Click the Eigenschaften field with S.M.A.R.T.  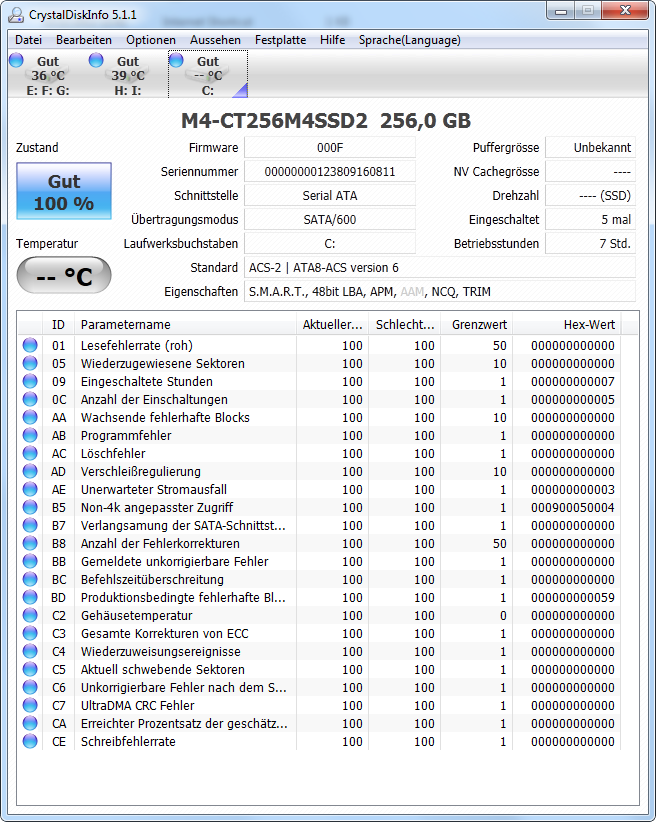[x=440, y=291]
